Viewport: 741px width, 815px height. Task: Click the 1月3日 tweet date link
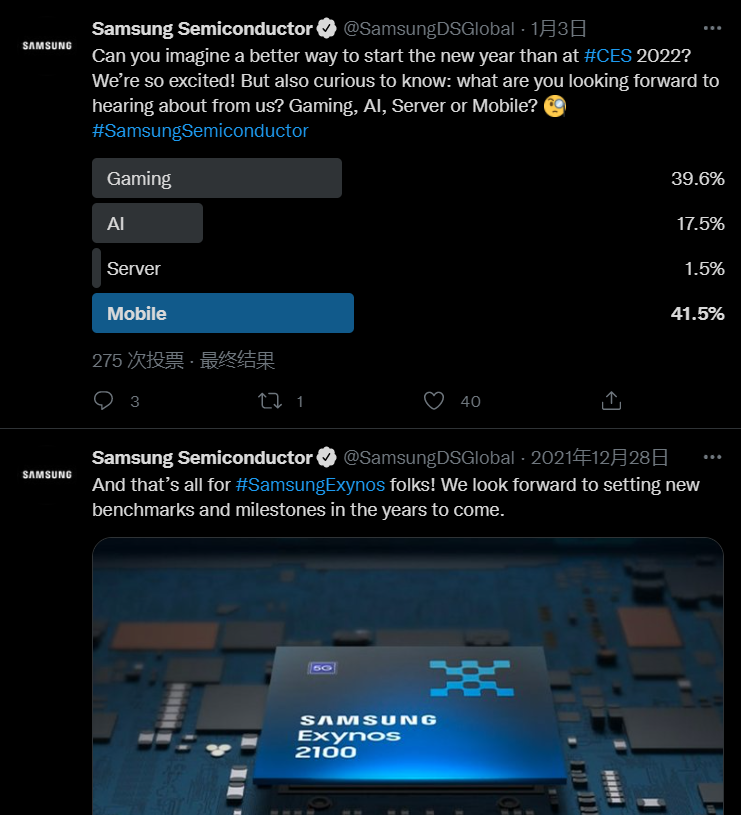pyautogui.click(x=558, y=29)
